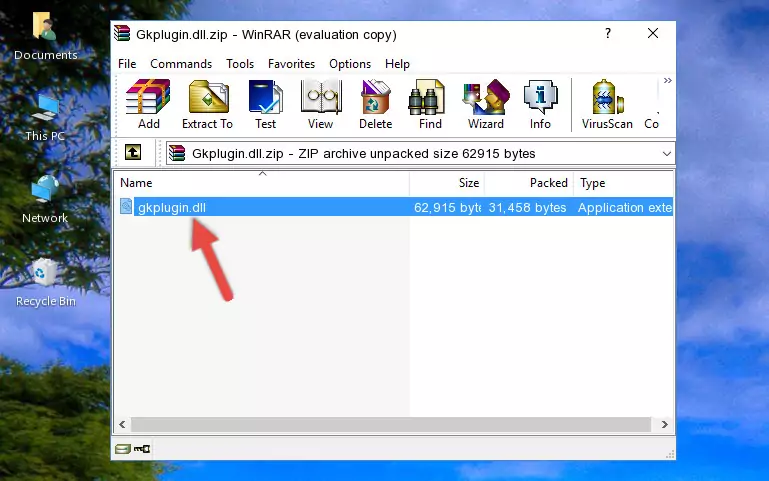Viewport: 769px width, 481px height.
Task: Click the Delete toolbar icon
Action: coord(376,104)
